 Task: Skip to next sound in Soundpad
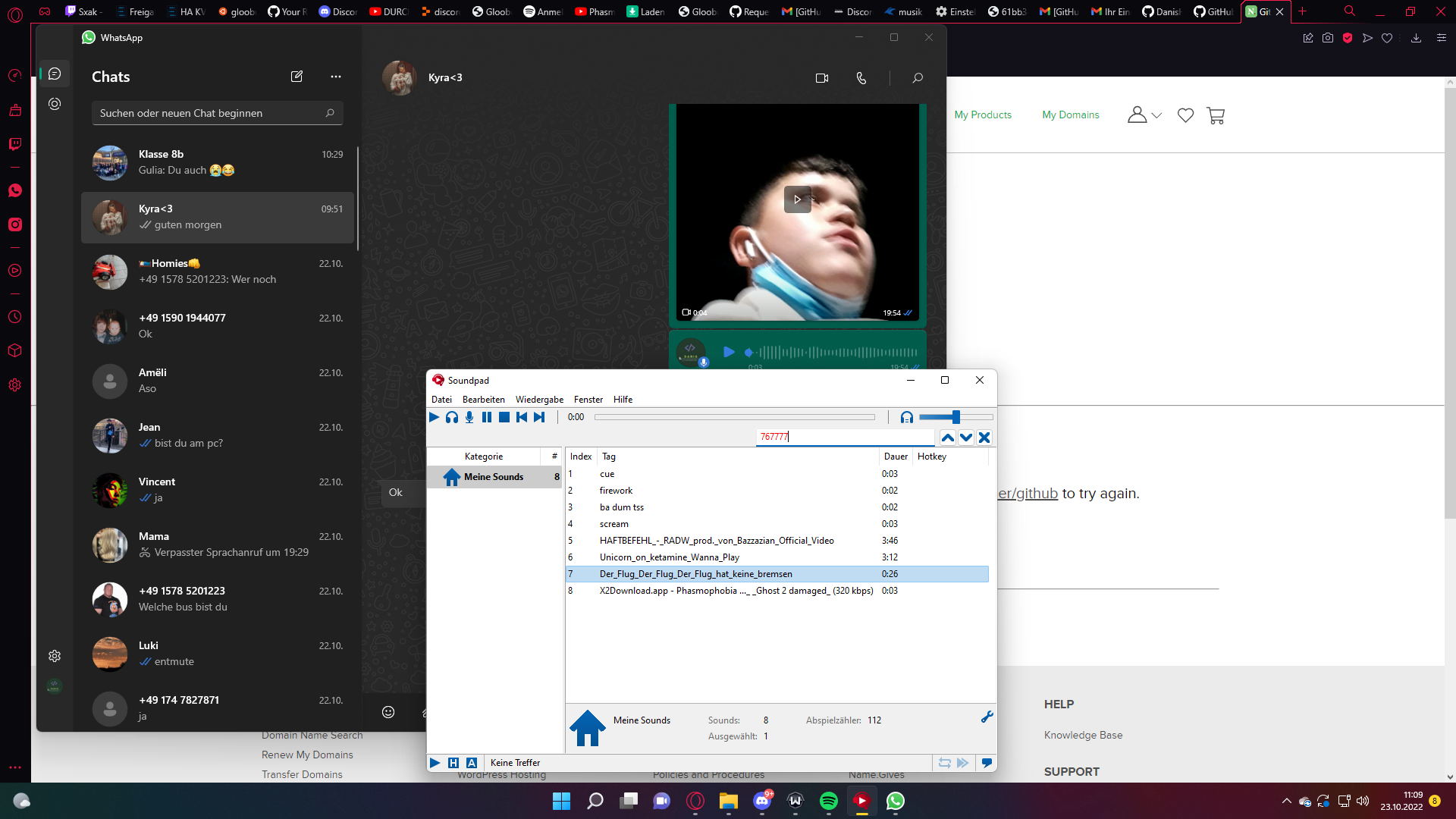(539, 417)
